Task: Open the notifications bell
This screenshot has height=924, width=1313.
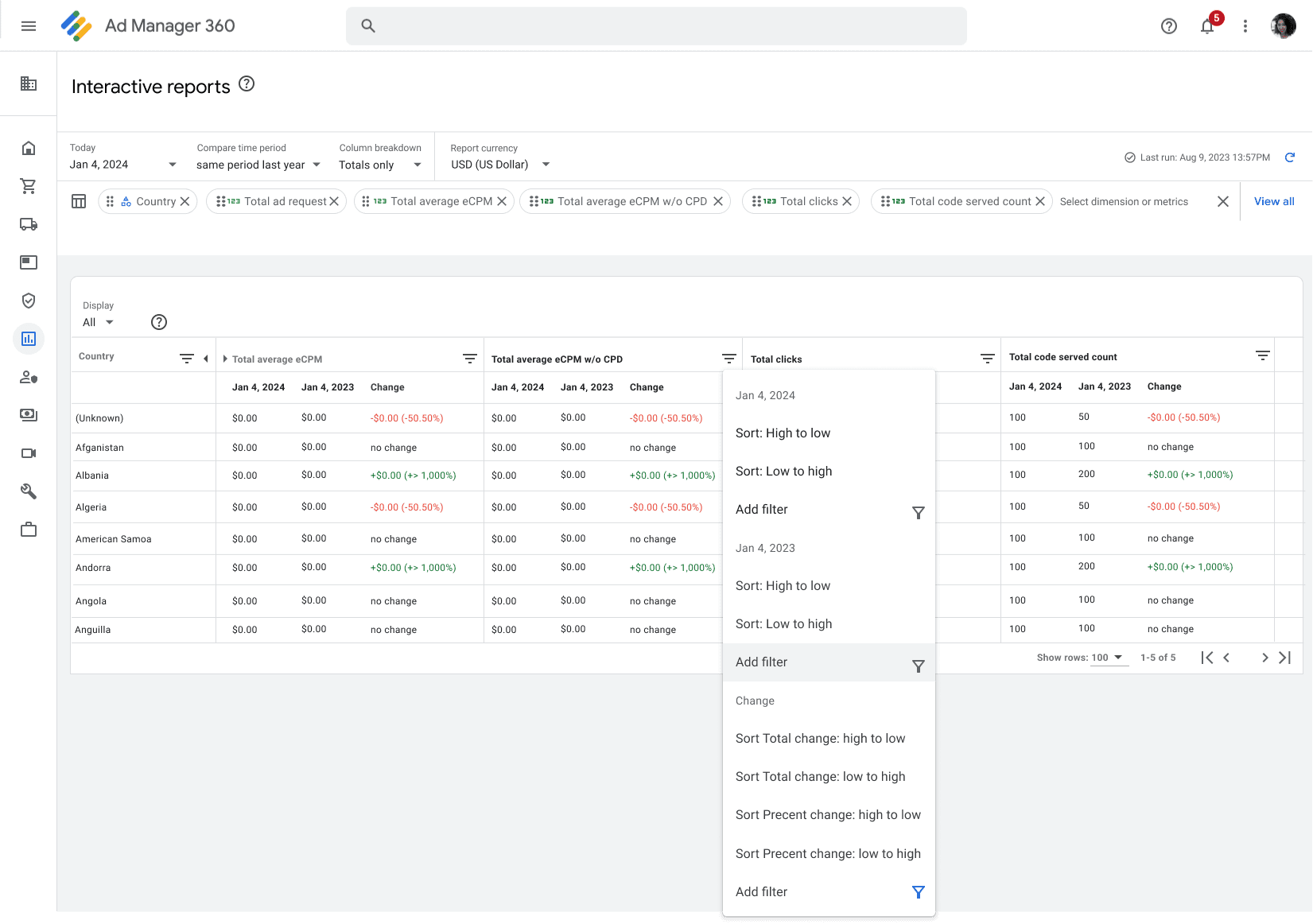Action: [1207, 26]
